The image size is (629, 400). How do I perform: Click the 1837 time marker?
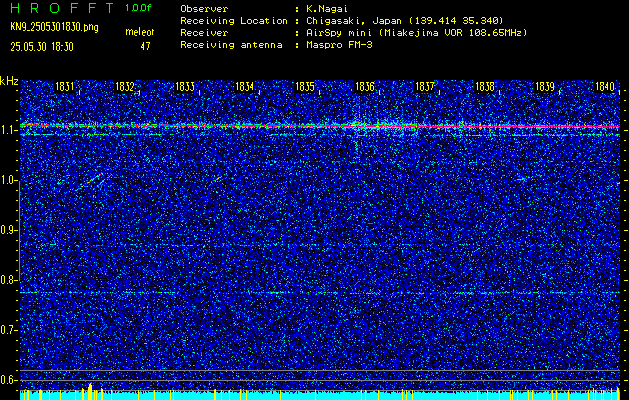click(x=425, y=86)
